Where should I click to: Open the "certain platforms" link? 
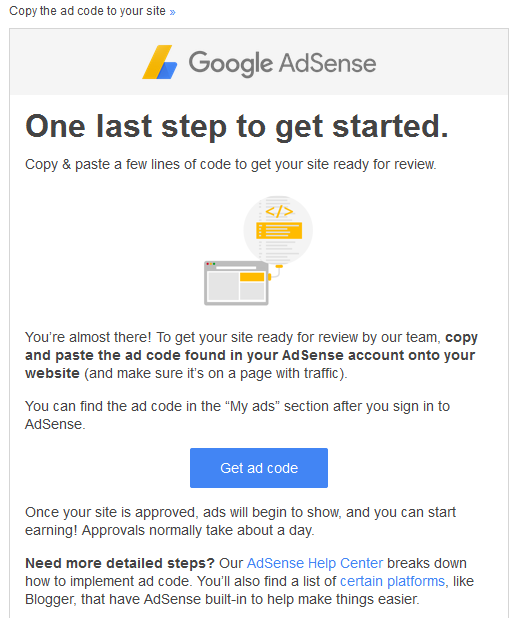392,581
